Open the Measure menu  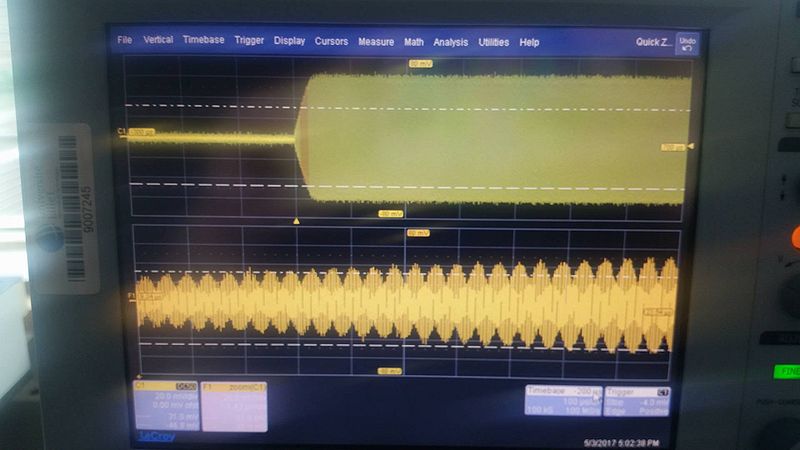[x=376, y=42]
